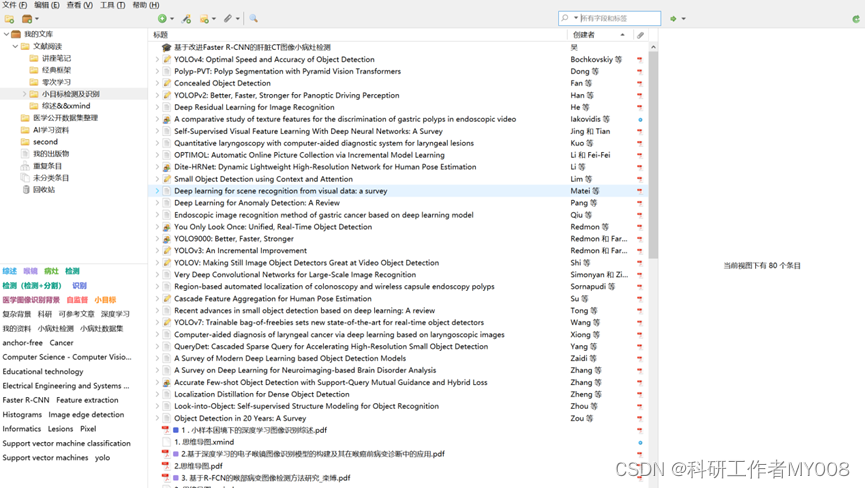Click the PDF icon in the Xiong row
This screenshot has height=488, width=865.
pyautogui.click(x=640, y=335)
